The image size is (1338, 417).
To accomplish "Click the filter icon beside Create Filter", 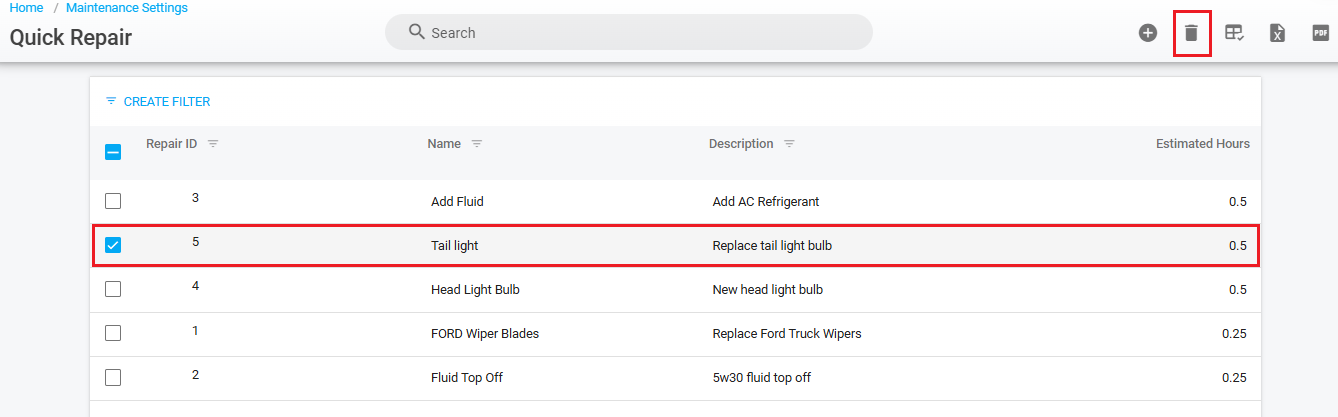I will click(x=111, y=102).
